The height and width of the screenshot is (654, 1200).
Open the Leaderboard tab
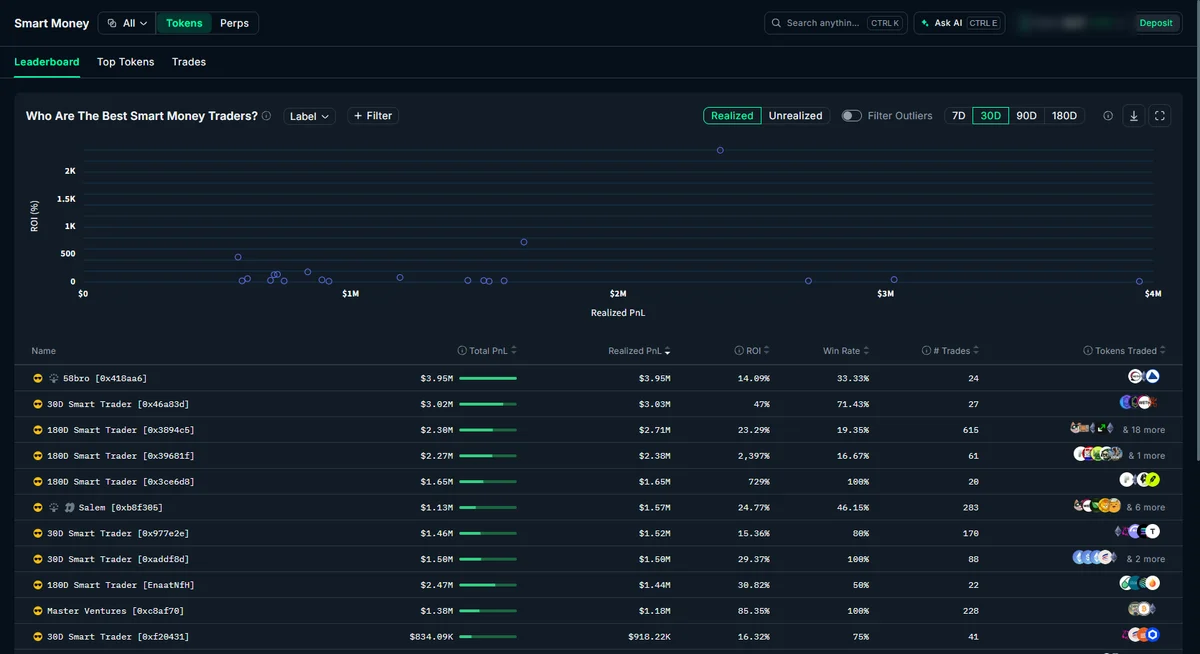coord(47,62)
